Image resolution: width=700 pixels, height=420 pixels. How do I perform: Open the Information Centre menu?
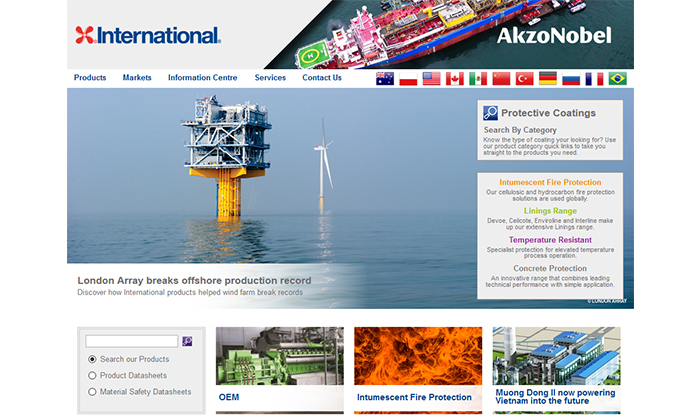pos(203,78)
